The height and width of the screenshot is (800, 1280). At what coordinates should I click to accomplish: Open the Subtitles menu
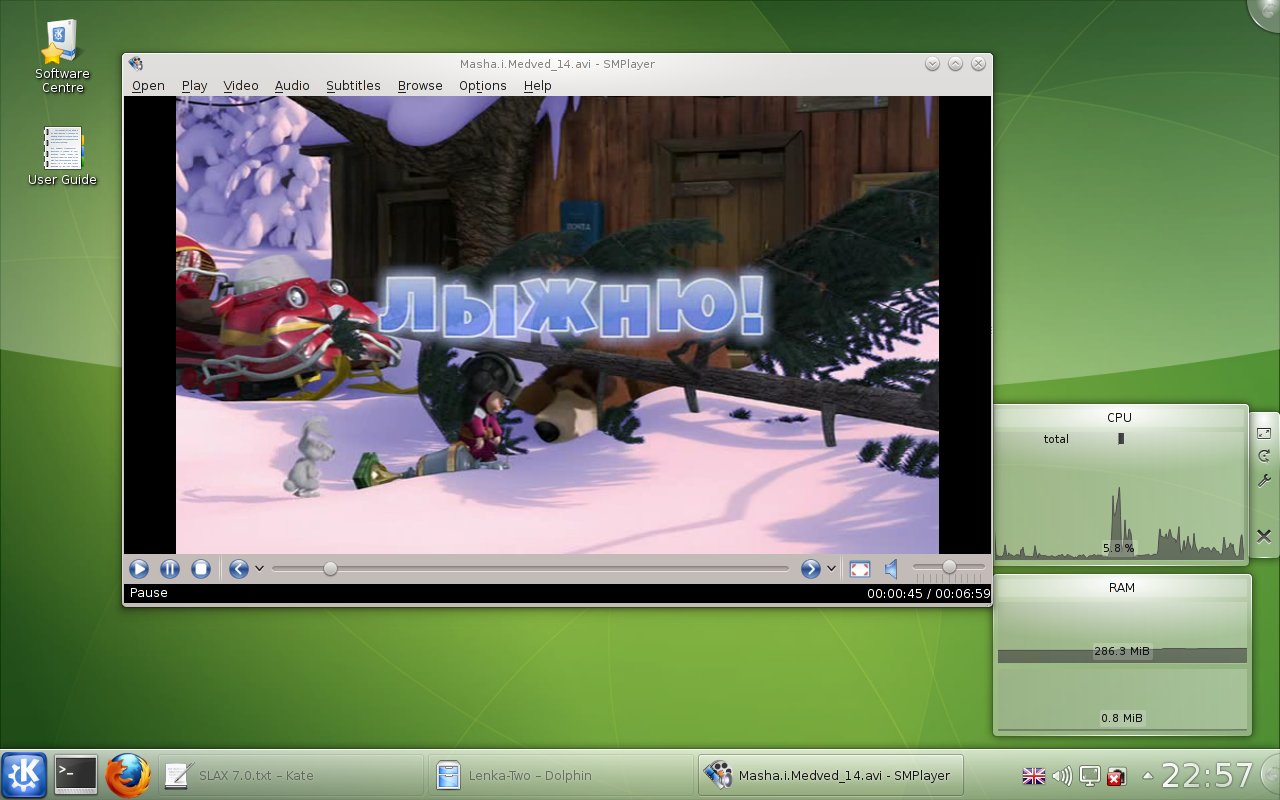(353, 86)
